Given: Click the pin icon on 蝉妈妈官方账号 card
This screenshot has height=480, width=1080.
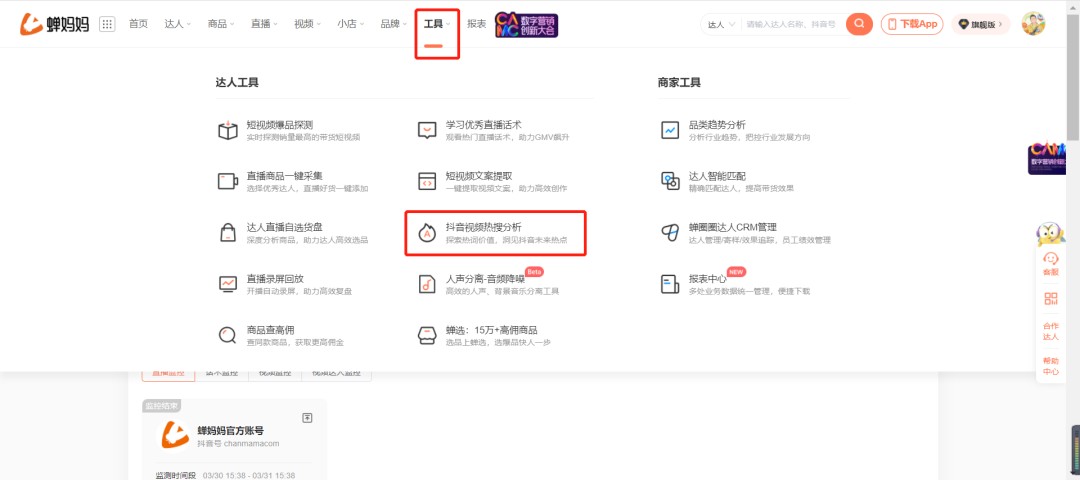Looking at the screenshot, I should click(x=307, y=418).
